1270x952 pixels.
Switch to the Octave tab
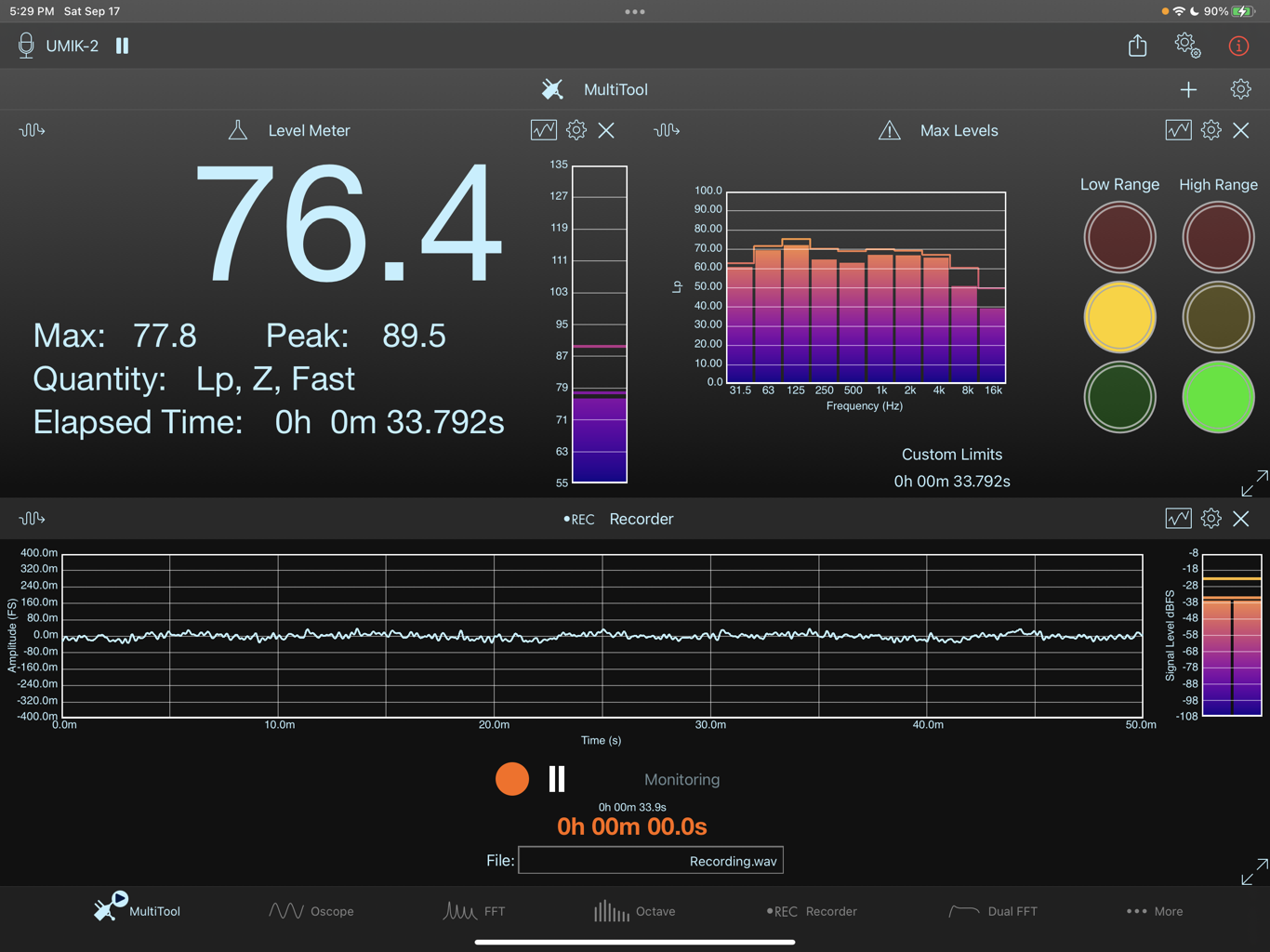tap(635, 911)
